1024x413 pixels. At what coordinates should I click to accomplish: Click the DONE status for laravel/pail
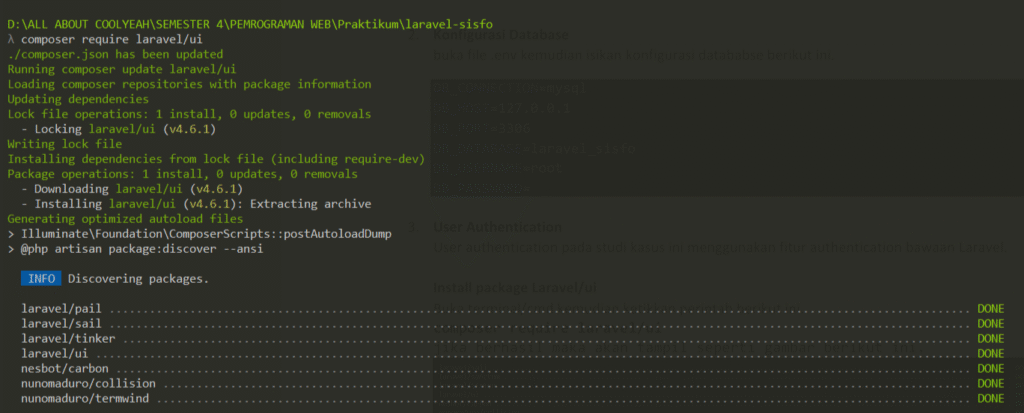click(990, 309)
